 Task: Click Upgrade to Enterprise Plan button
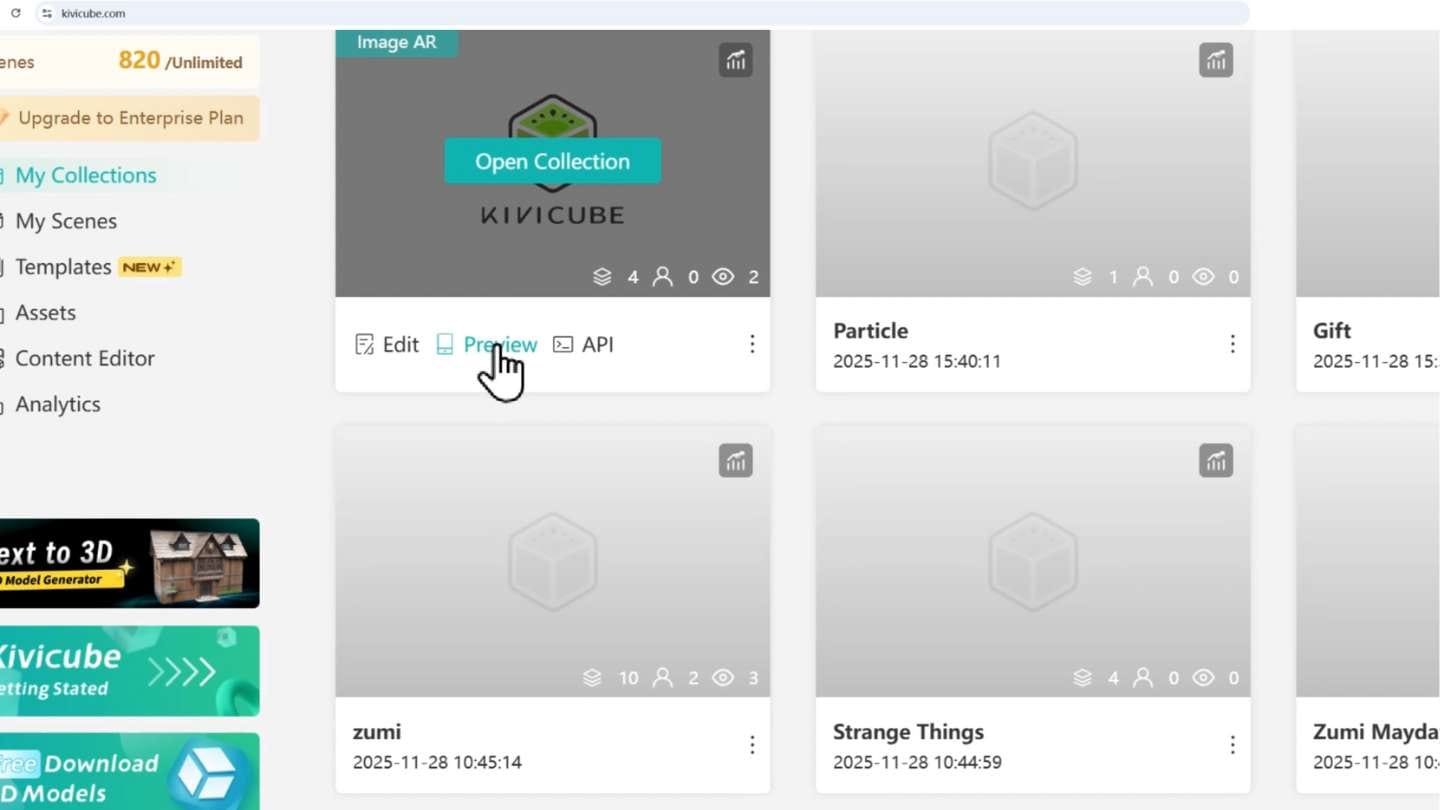pos(129,118)
